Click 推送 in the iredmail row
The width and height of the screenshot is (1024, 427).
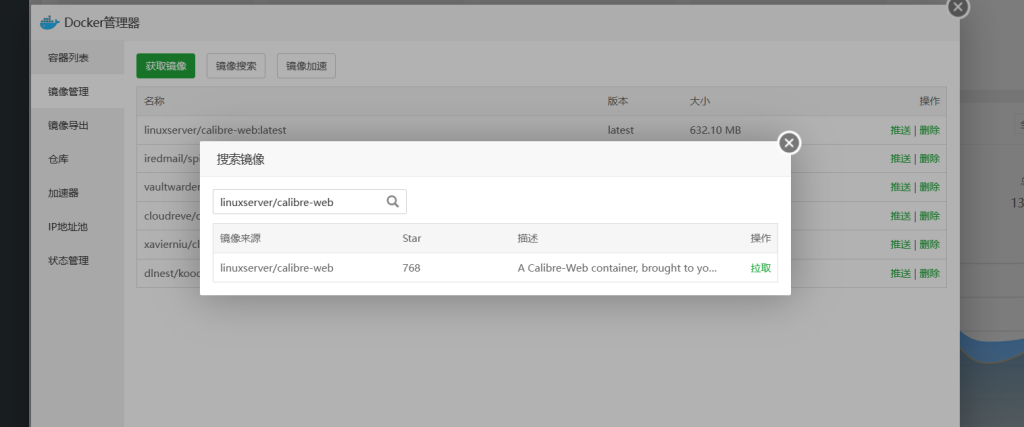click(901, 159)
